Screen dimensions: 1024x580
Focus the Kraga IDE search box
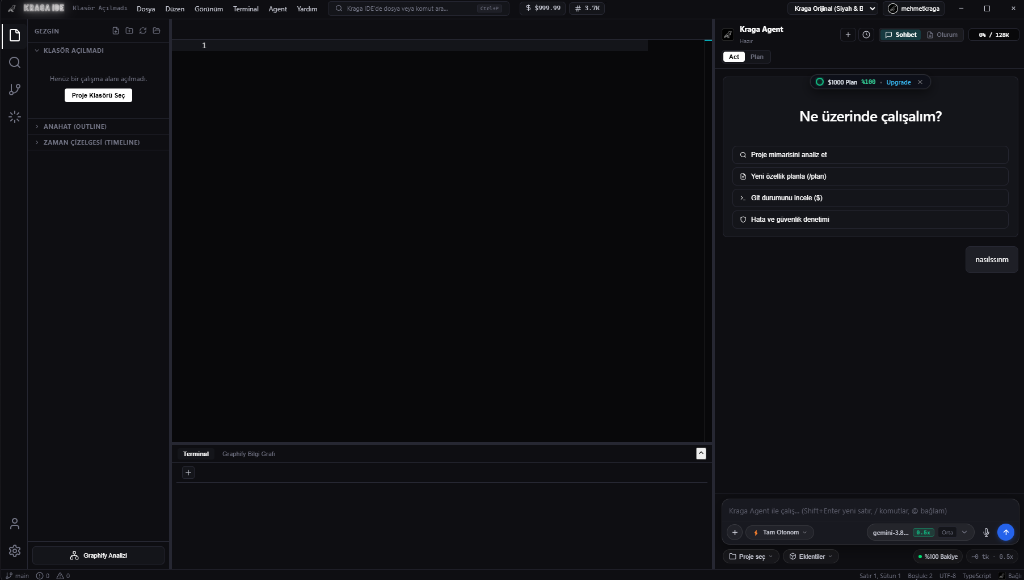click(419, 8)
